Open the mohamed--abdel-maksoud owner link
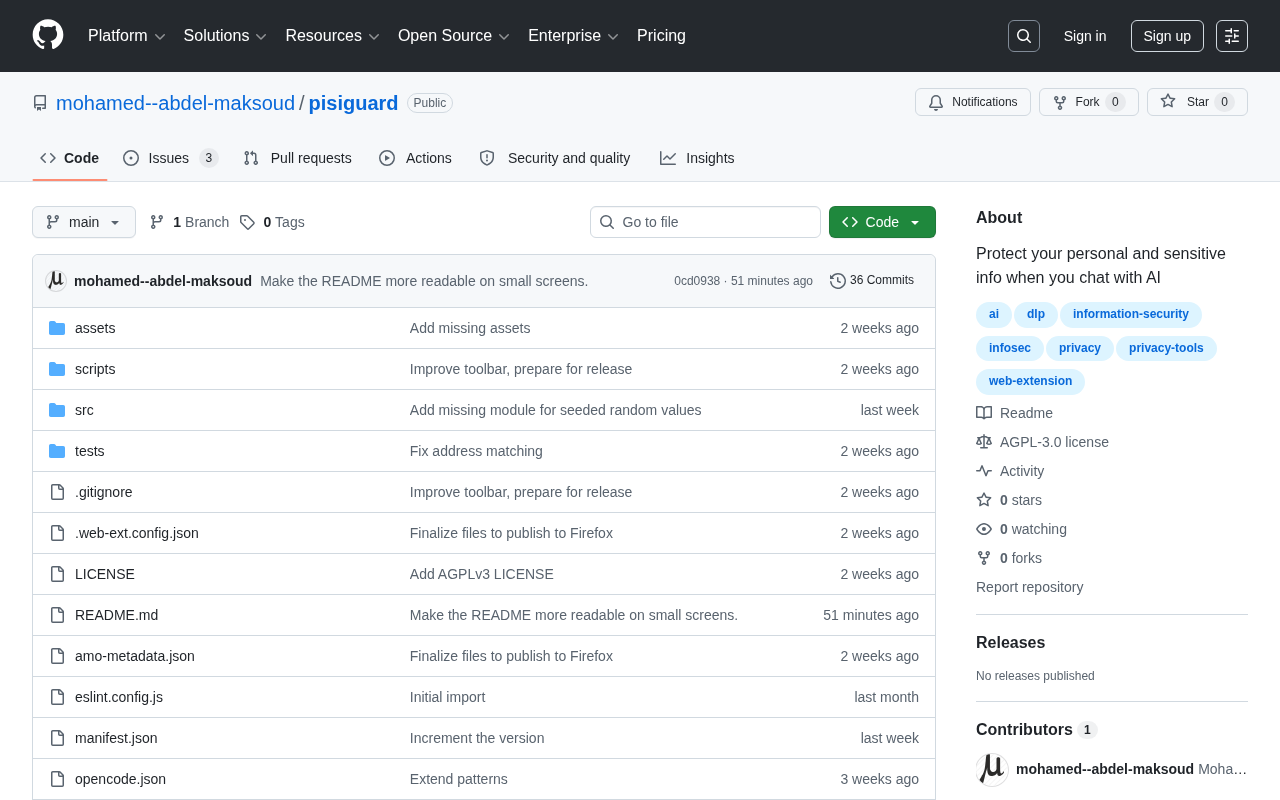This screenshot has height=800, width=1280. 175,103
